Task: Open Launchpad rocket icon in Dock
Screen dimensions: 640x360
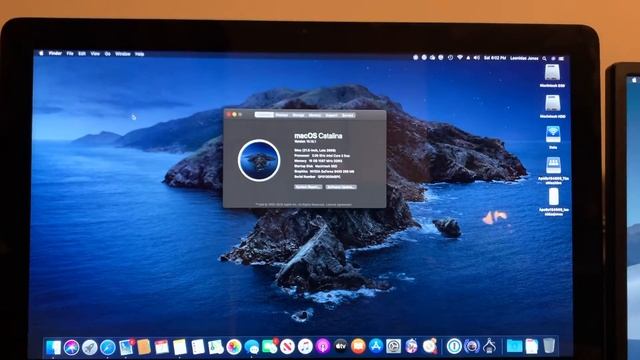Action: (x=89, y=347)
